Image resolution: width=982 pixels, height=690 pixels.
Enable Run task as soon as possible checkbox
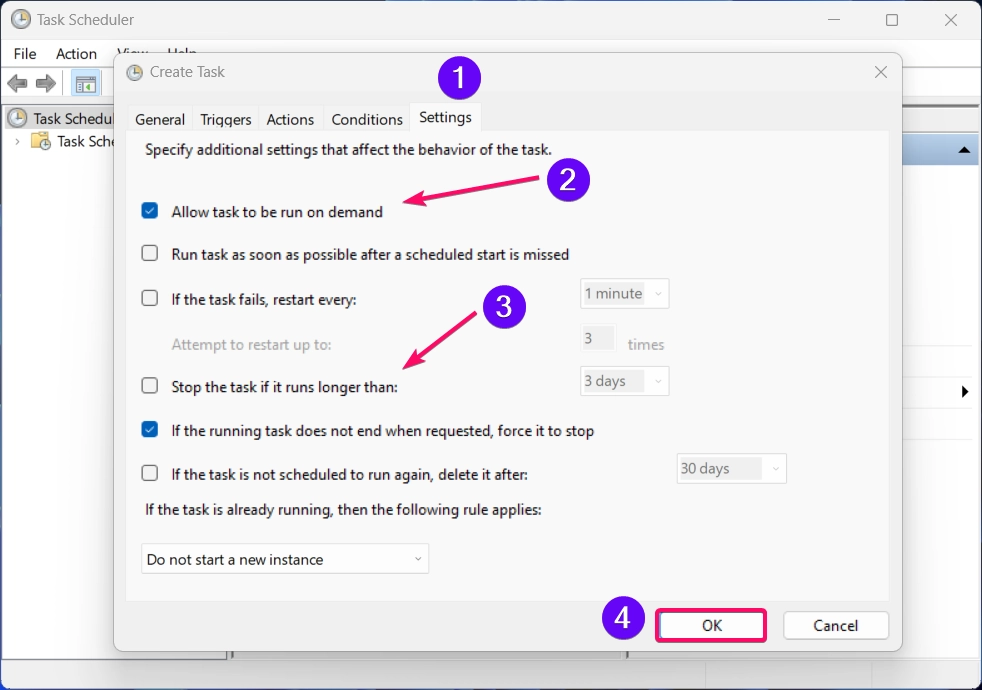coord(150,253)
